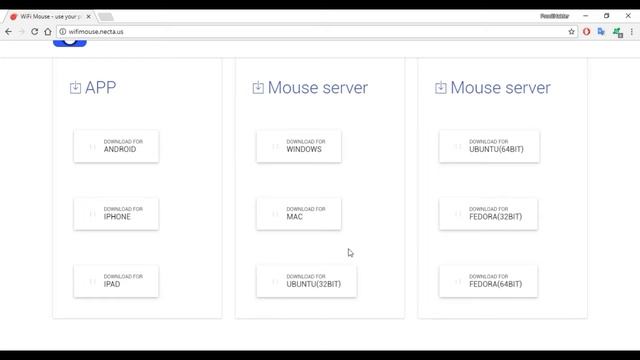Download the app for iPhone
640x360 pixels.
point(116,214)
